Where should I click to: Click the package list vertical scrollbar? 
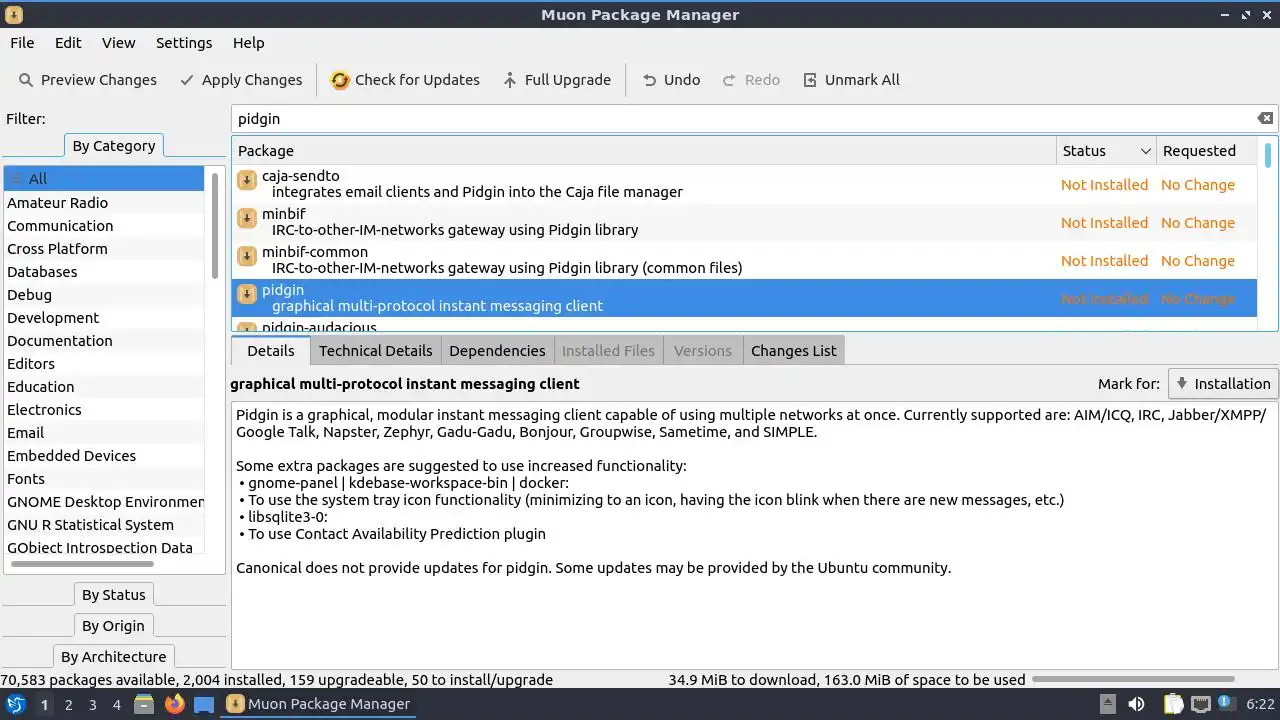(1267, 155)
